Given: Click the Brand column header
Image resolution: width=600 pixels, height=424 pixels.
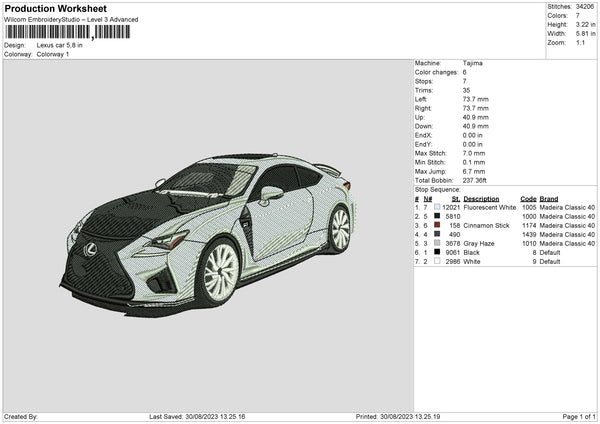Looking at the screenshot, I should (548, 198).
